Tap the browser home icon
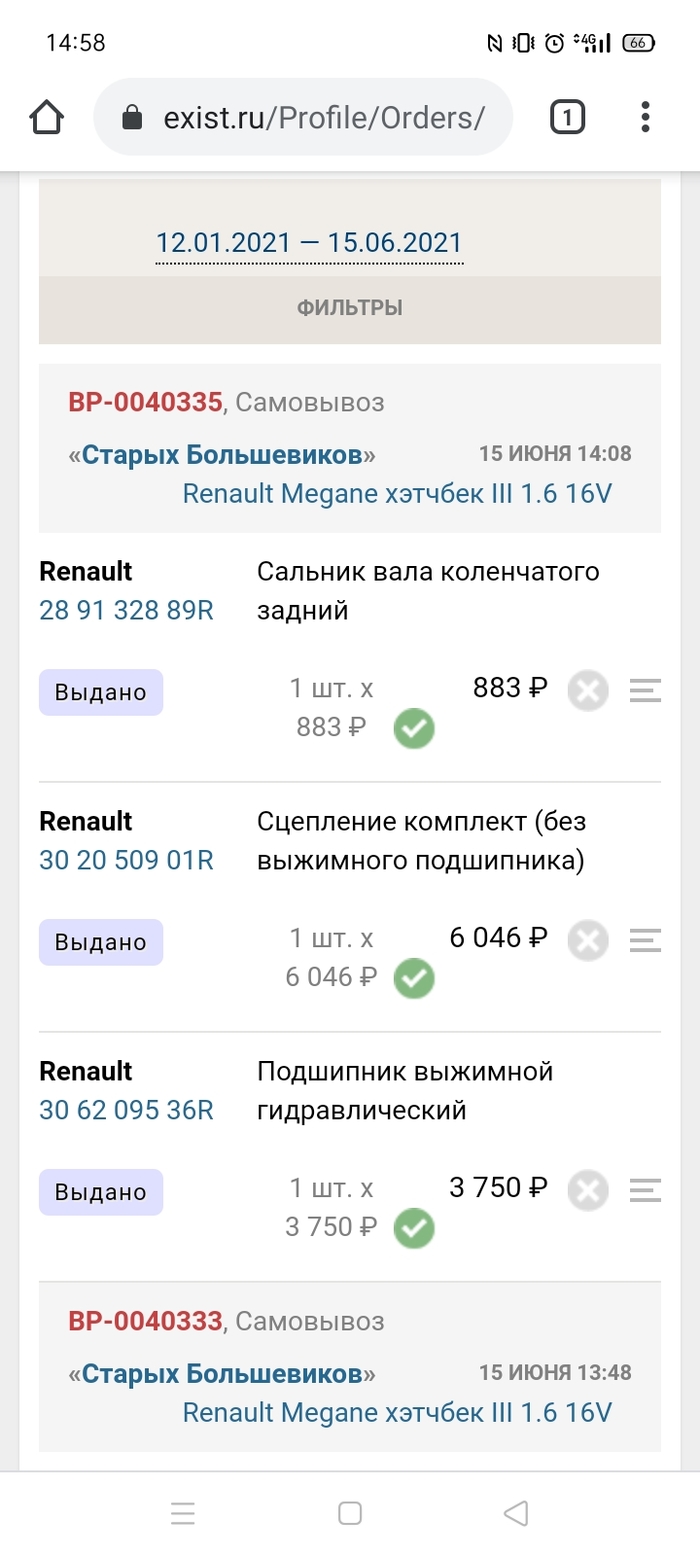Image resolution: width=700 pixels, height=1556 pixels. pyautogui.click(x=46, y=118)
